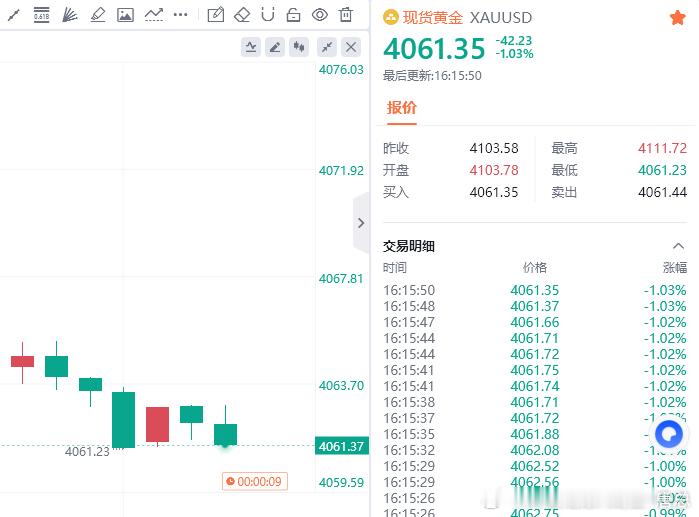Delete drawings with trash icon
This screenshot has width=699, height=517.
click(x=345, y=15)
